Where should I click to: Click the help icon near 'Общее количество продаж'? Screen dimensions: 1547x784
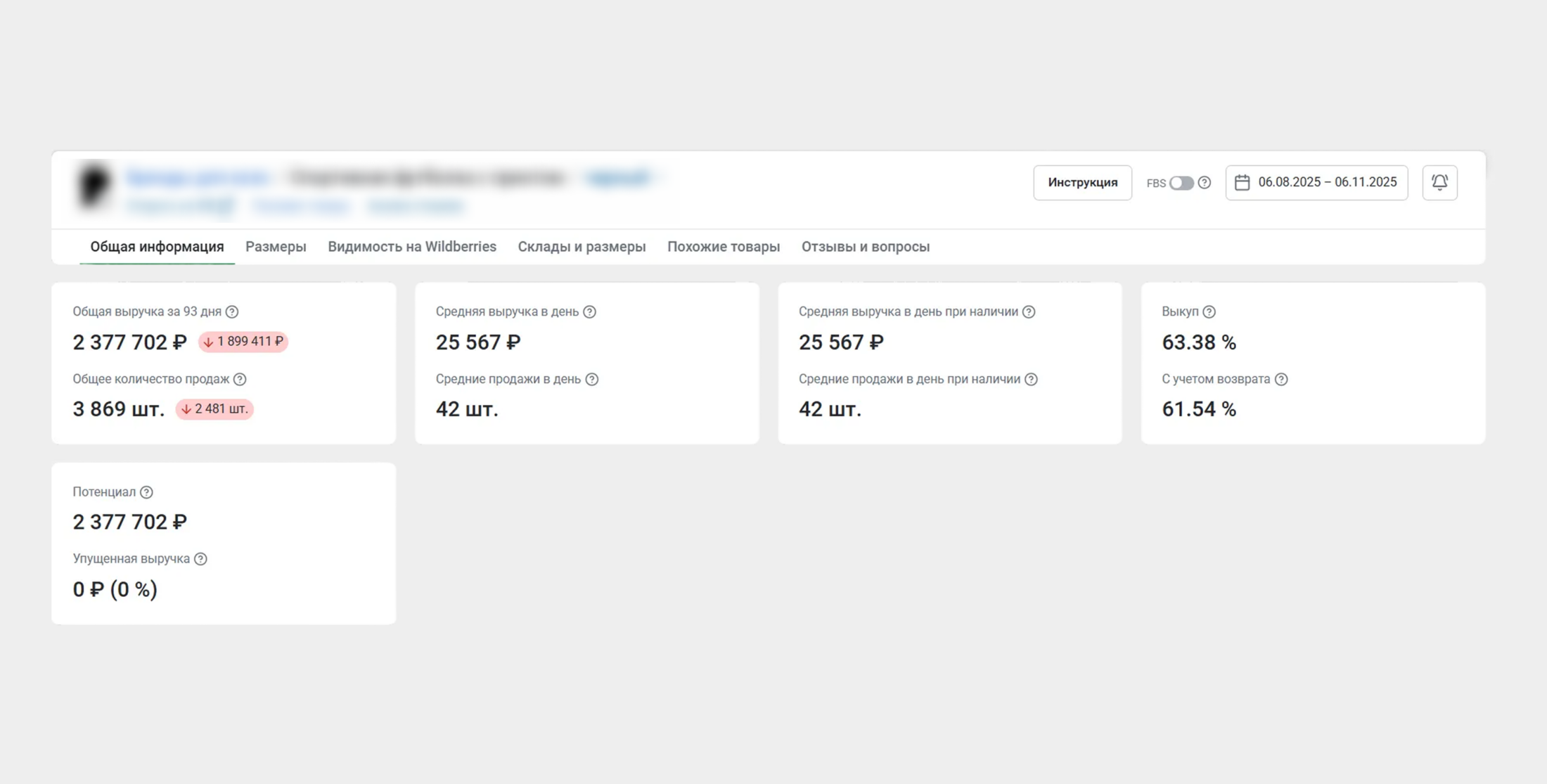pos(240,379)
